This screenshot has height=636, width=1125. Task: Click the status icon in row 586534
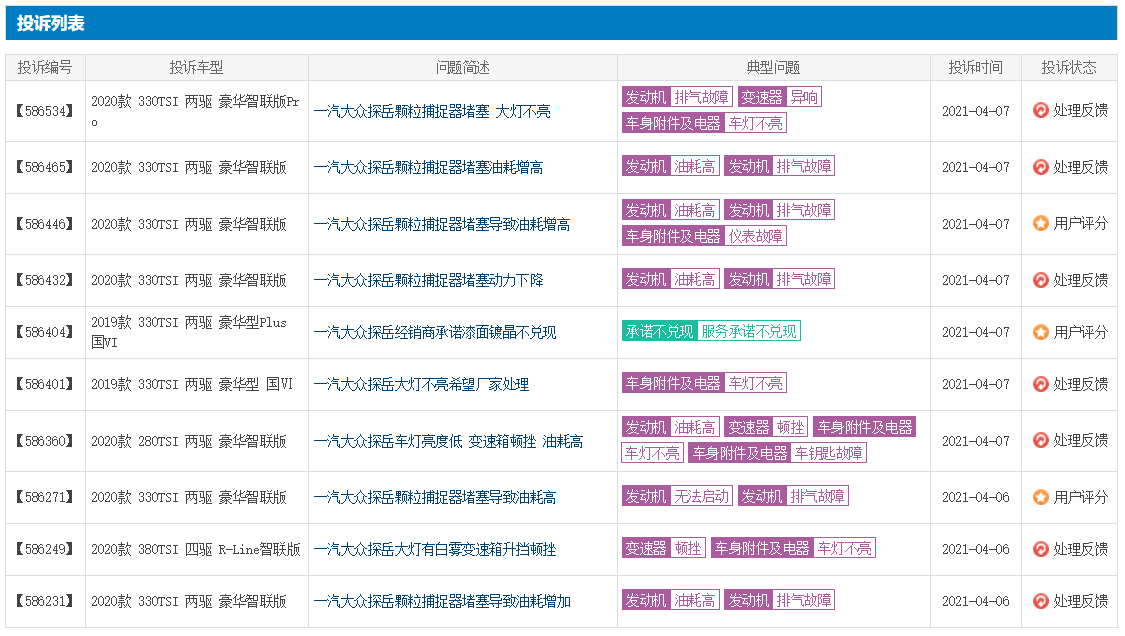(x=1040, y=111)
